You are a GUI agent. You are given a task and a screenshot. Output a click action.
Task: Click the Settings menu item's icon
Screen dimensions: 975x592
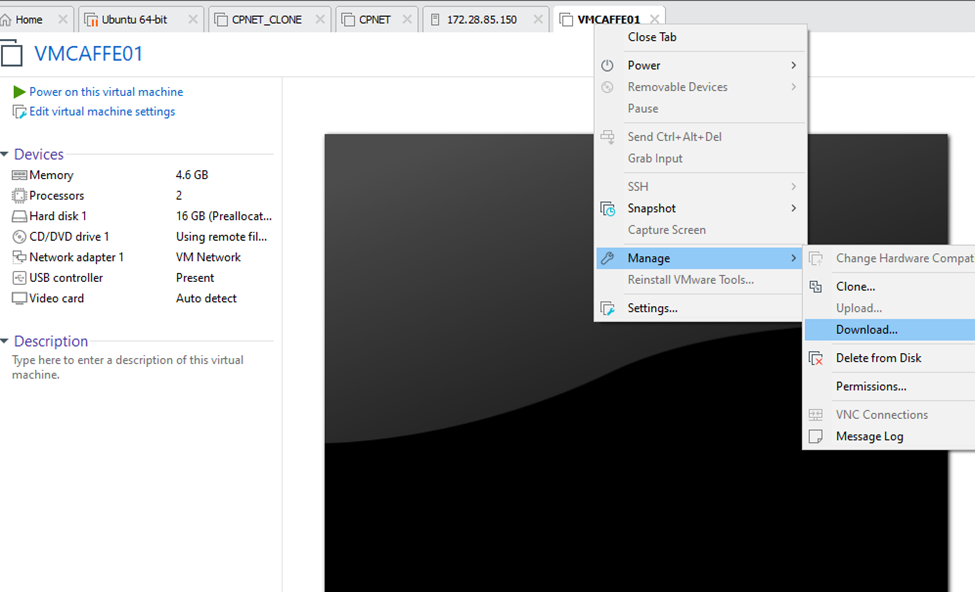coord(608,308)
